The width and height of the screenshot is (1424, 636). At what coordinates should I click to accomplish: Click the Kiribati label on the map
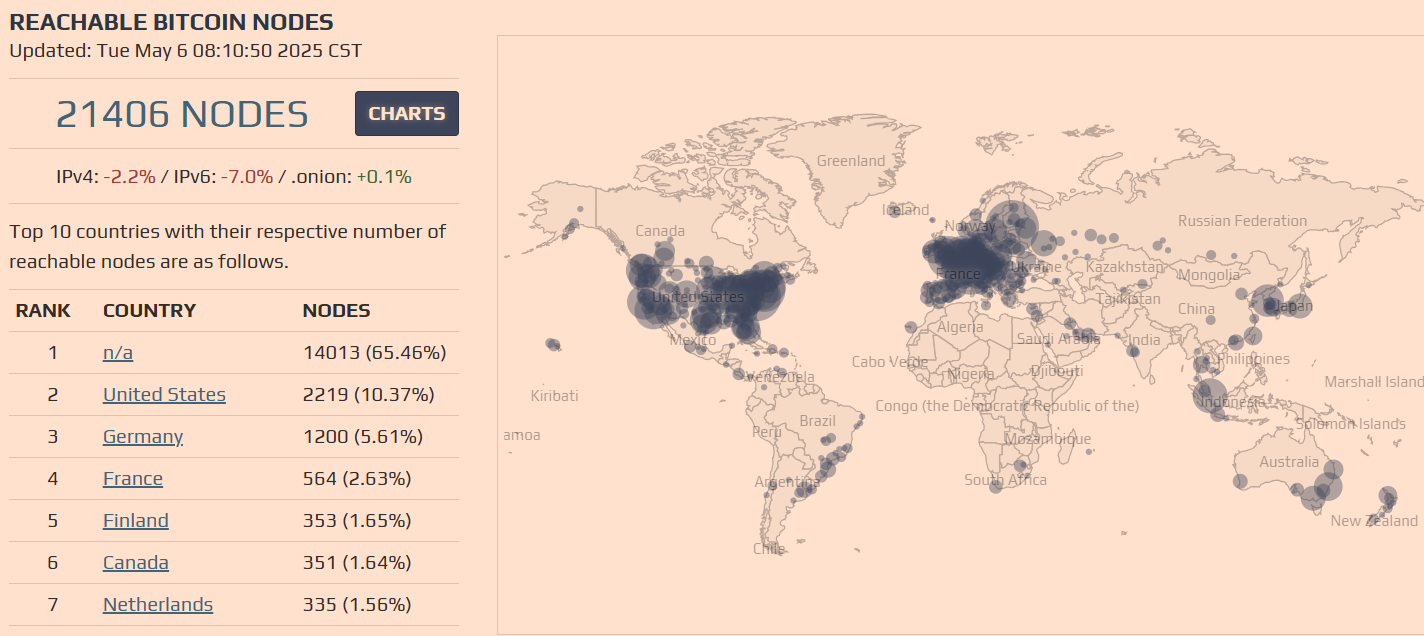[554, 396]
